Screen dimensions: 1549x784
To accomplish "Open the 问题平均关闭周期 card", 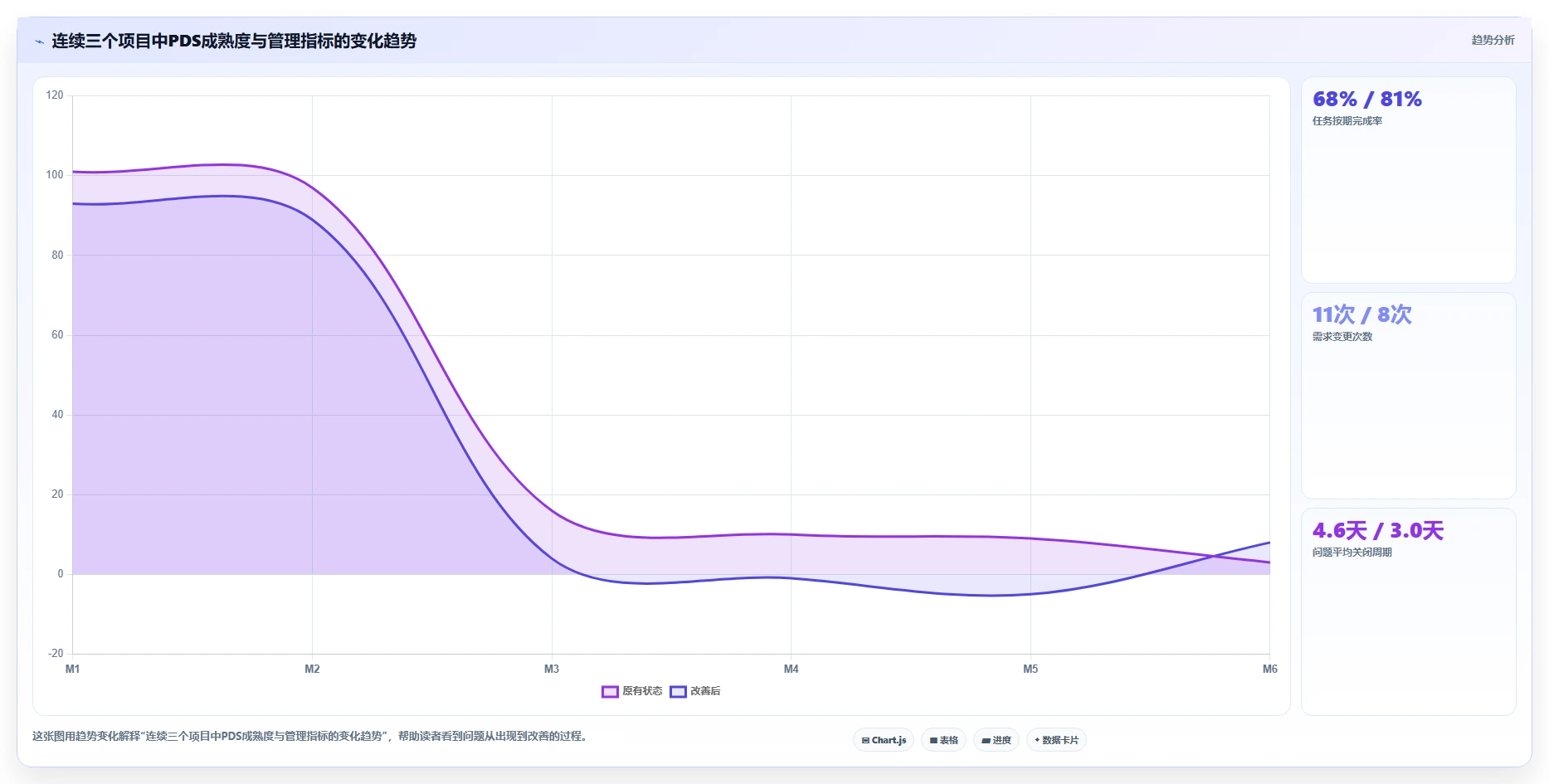I will coord(1408,611).
